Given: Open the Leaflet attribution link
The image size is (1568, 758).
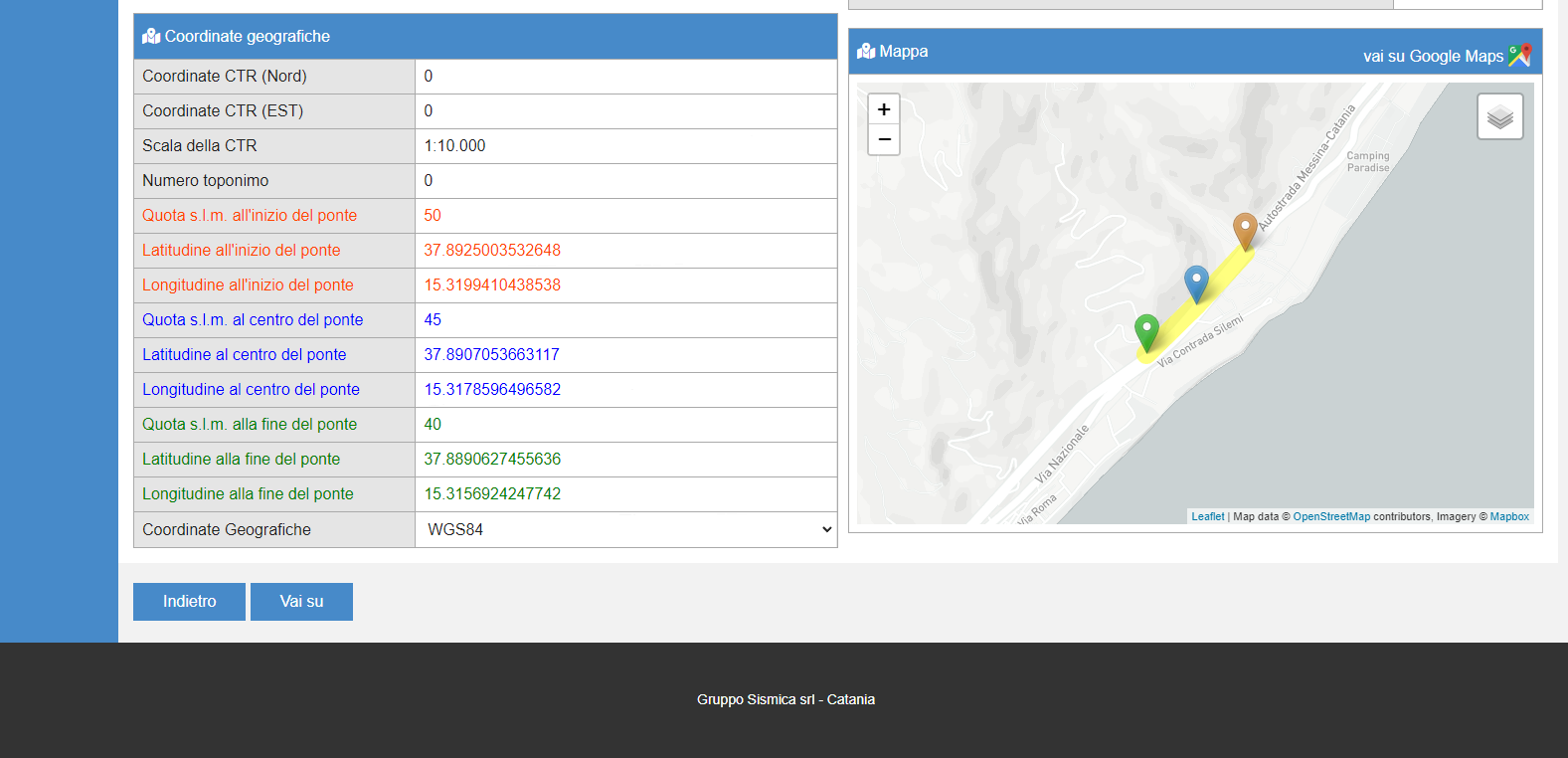Looking at the screenshot, I should (1207, 517).
